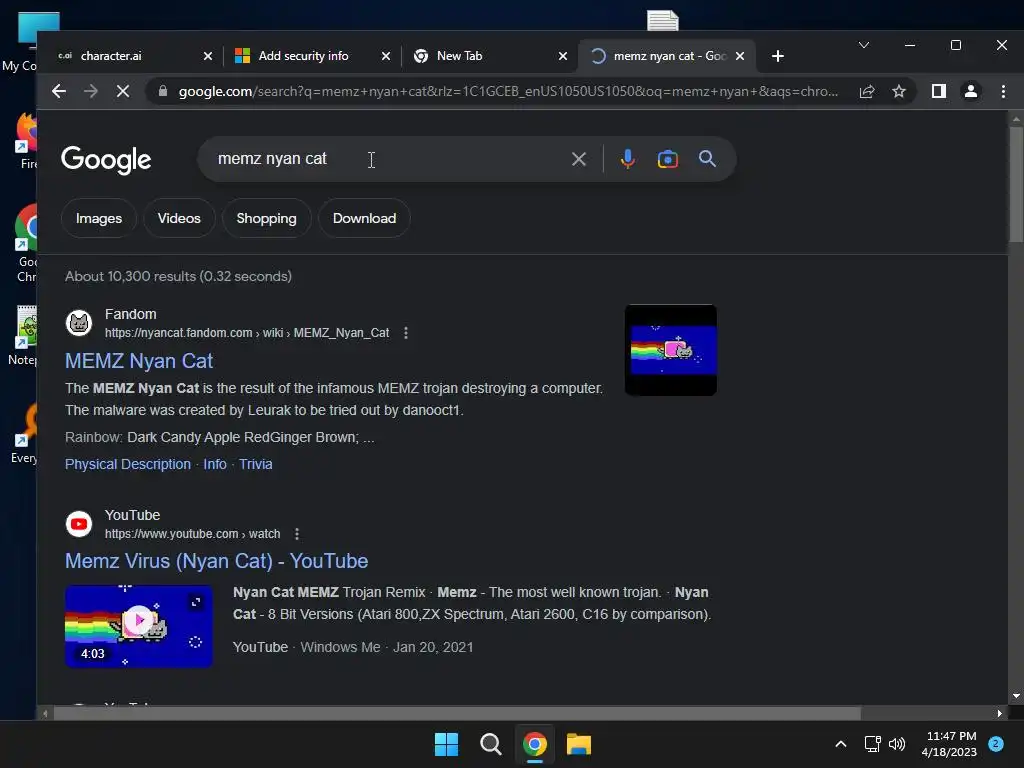The width and height of the screenshot is (1024, 768).
Task: Close the character.ai tab
Action: (x=208, y=56)
